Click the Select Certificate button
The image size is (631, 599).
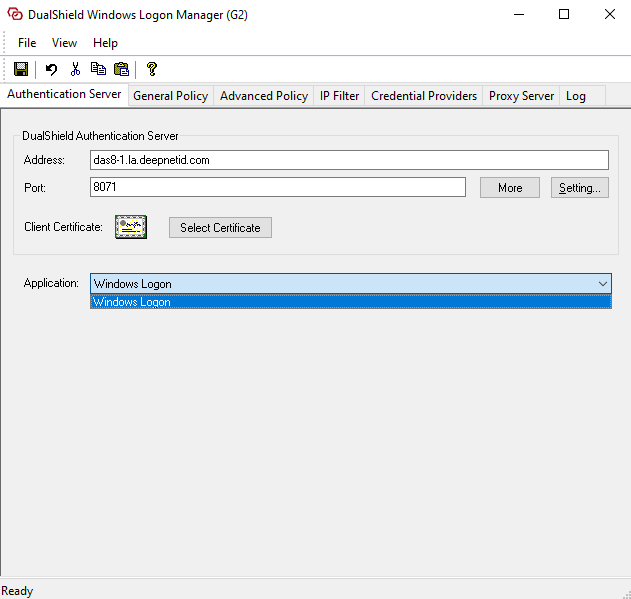click(220, 228)
